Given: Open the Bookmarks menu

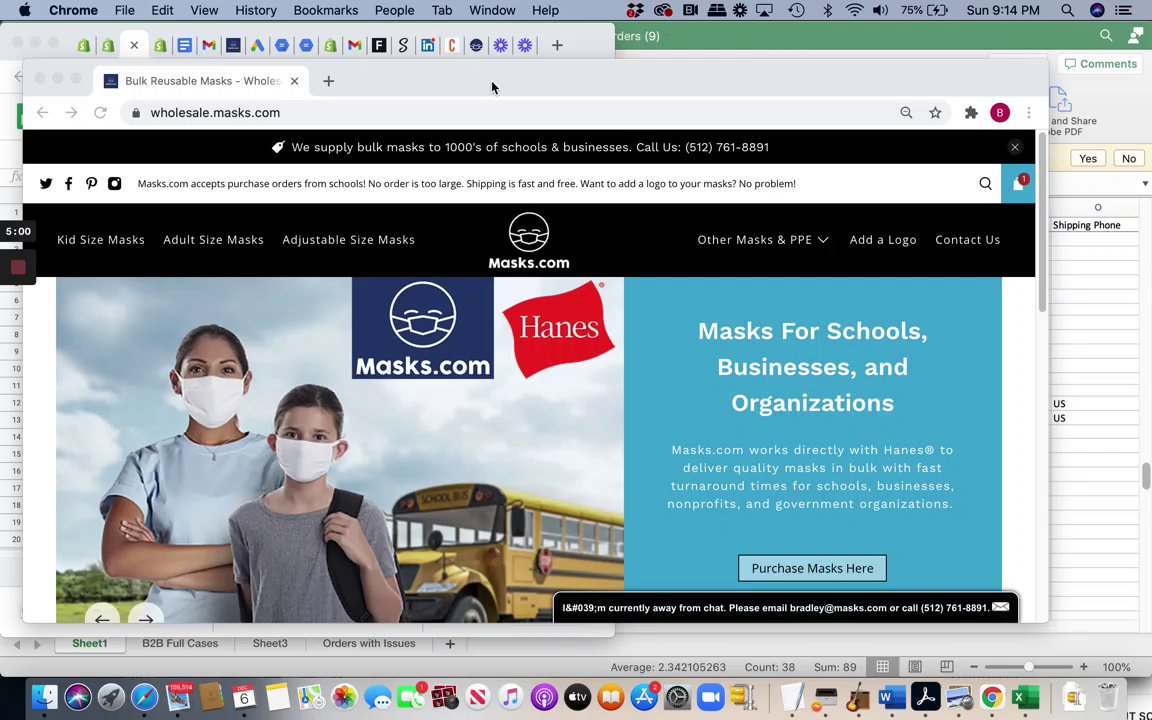Looking at the screenshot, I should click(x=325, y=10).
